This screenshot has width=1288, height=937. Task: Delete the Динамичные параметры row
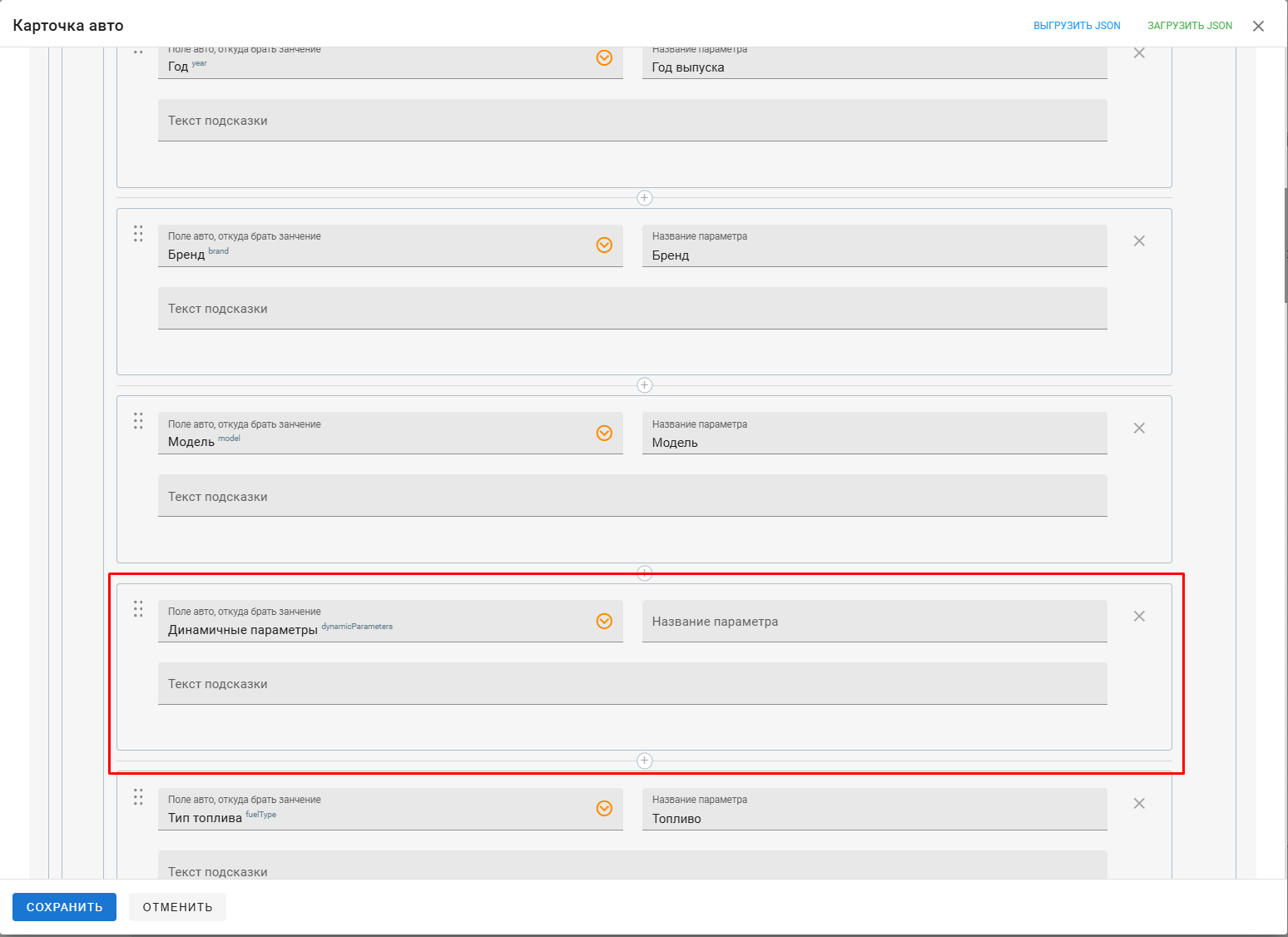[1139, 617]
